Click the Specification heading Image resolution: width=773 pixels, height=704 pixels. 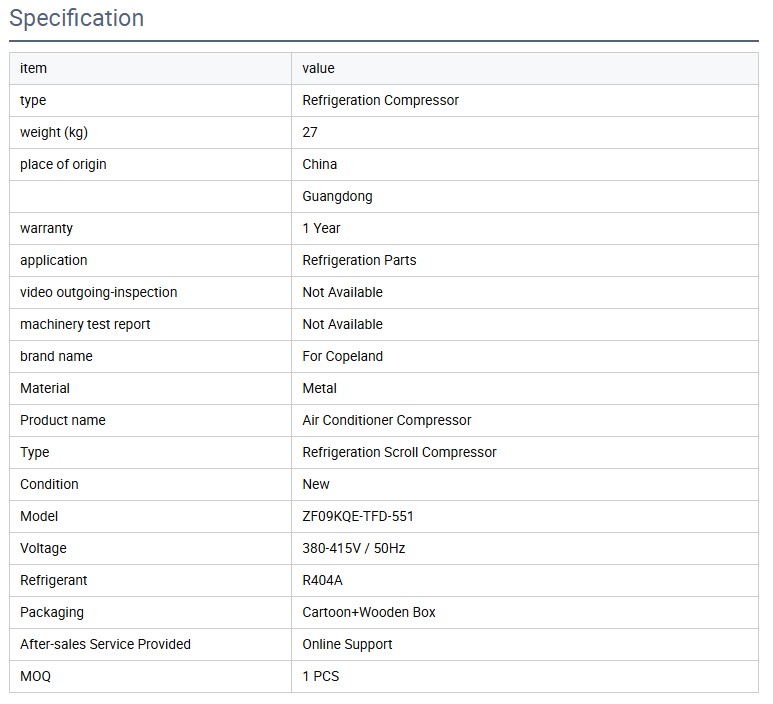(x=77, y=18)
